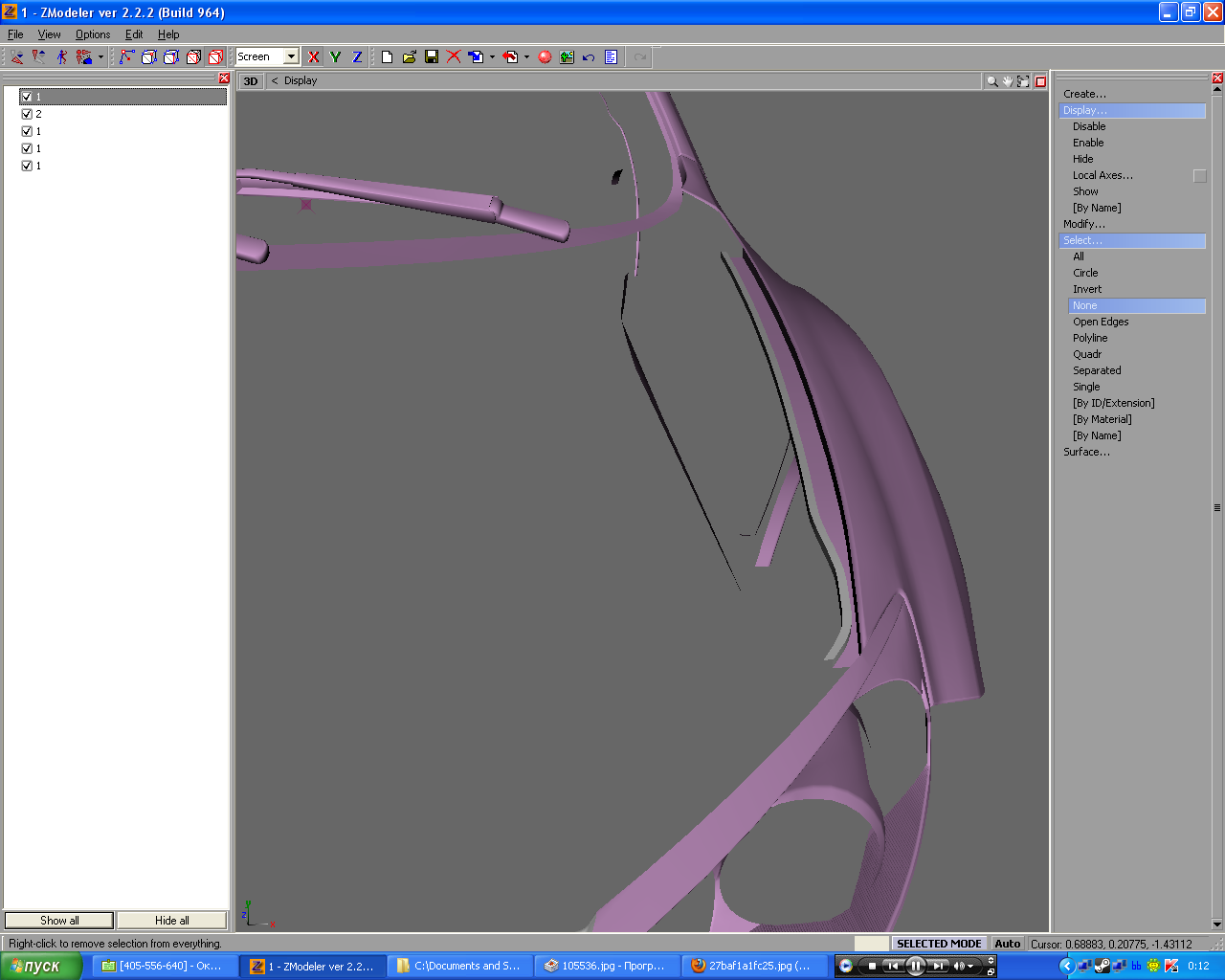Open the blue document log icon

point(611,57)
